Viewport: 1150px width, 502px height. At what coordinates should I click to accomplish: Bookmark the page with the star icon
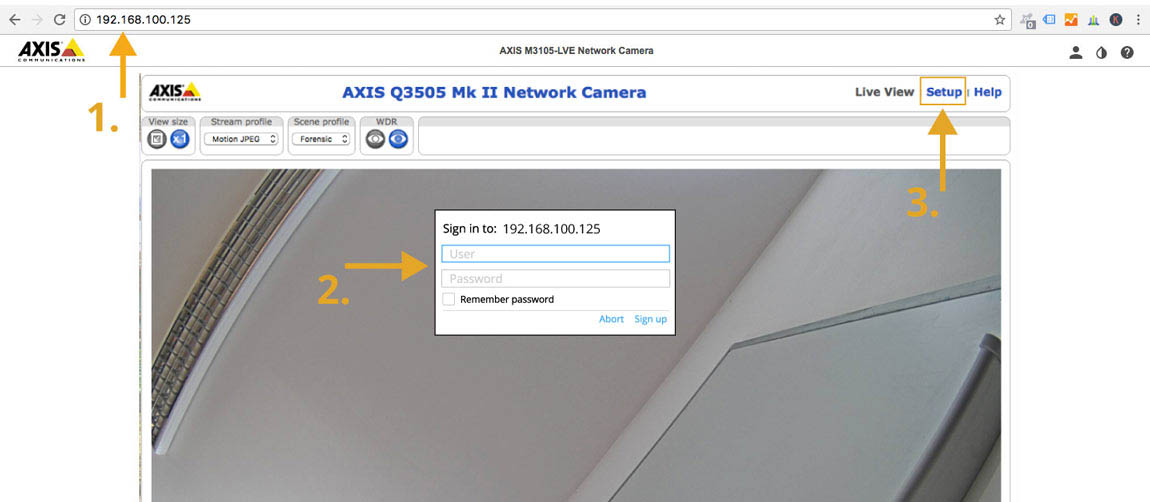(x=999, y=19)
